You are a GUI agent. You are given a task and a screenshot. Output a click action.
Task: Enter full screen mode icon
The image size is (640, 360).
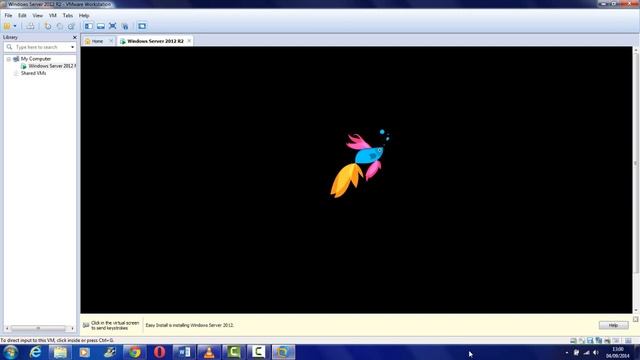click(113, 26)
